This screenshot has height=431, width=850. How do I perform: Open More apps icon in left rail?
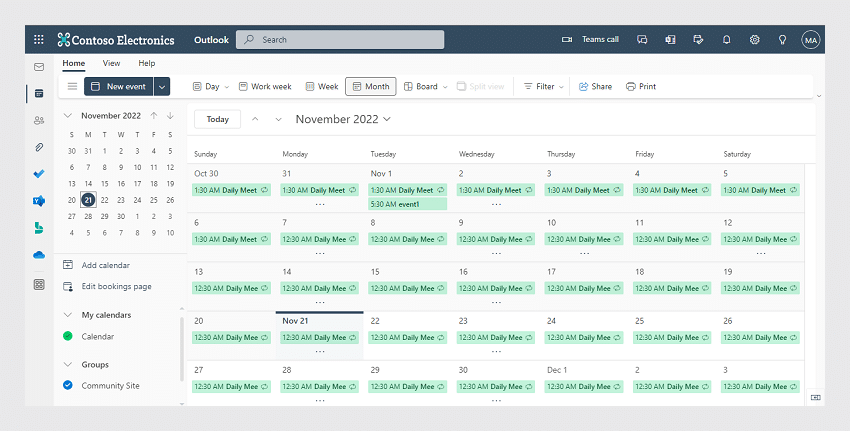pyautogui.click(x=39, y=284)
